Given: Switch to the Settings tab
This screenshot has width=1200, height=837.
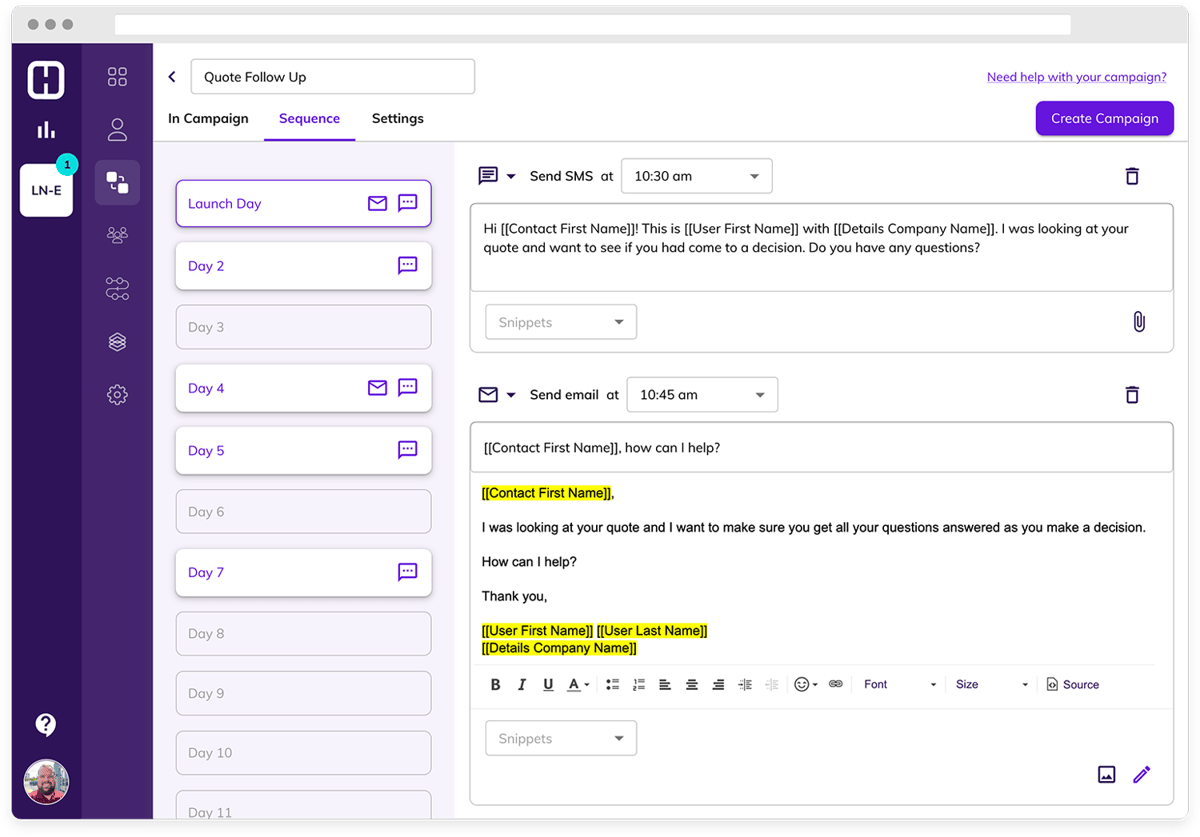Looking at the screenshot, I should point(397,118).
